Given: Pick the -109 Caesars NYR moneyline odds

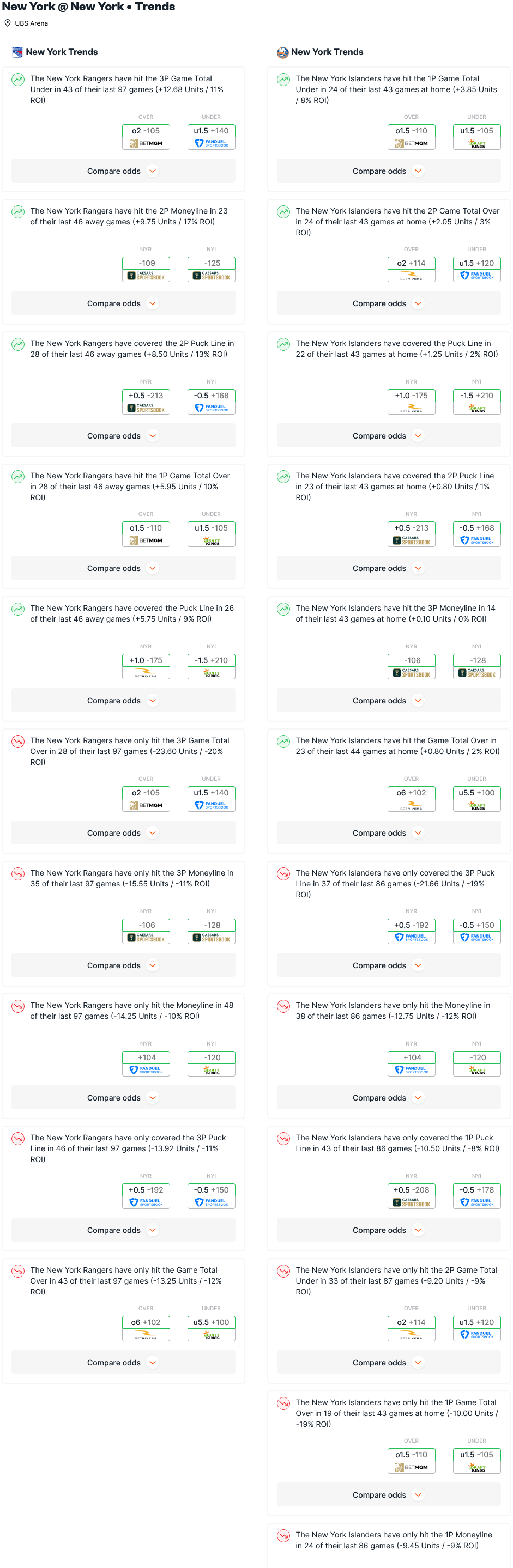Looking at the screenshot, I should click(x=146, y=269).
